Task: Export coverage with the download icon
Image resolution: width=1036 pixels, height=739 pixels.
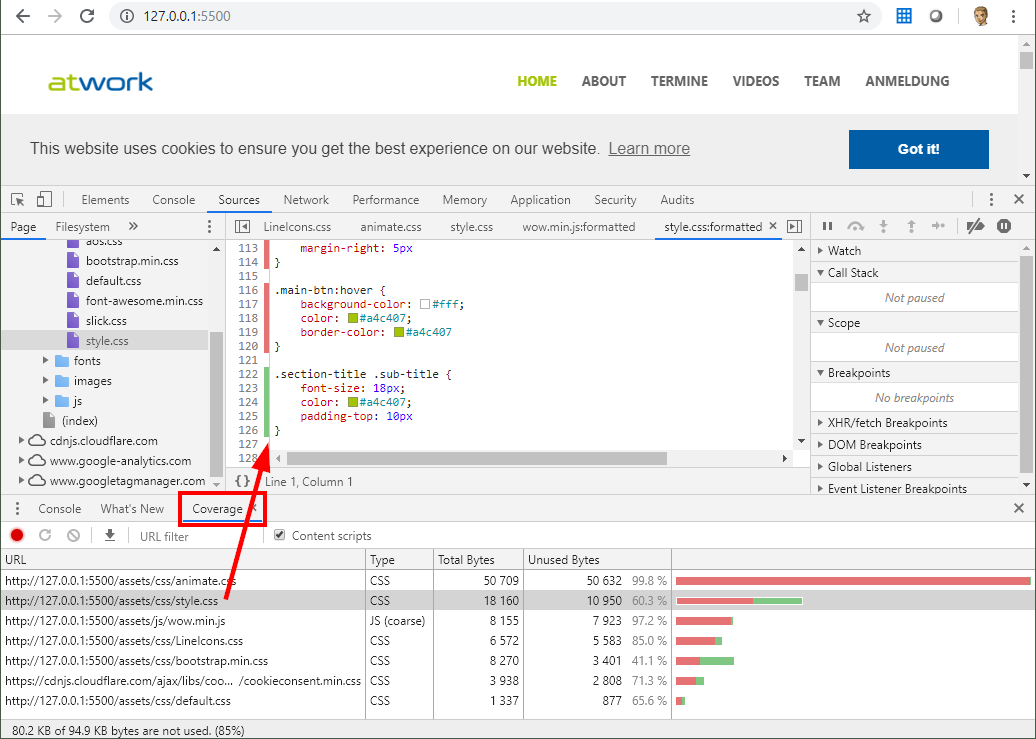Action: point(110,536)
